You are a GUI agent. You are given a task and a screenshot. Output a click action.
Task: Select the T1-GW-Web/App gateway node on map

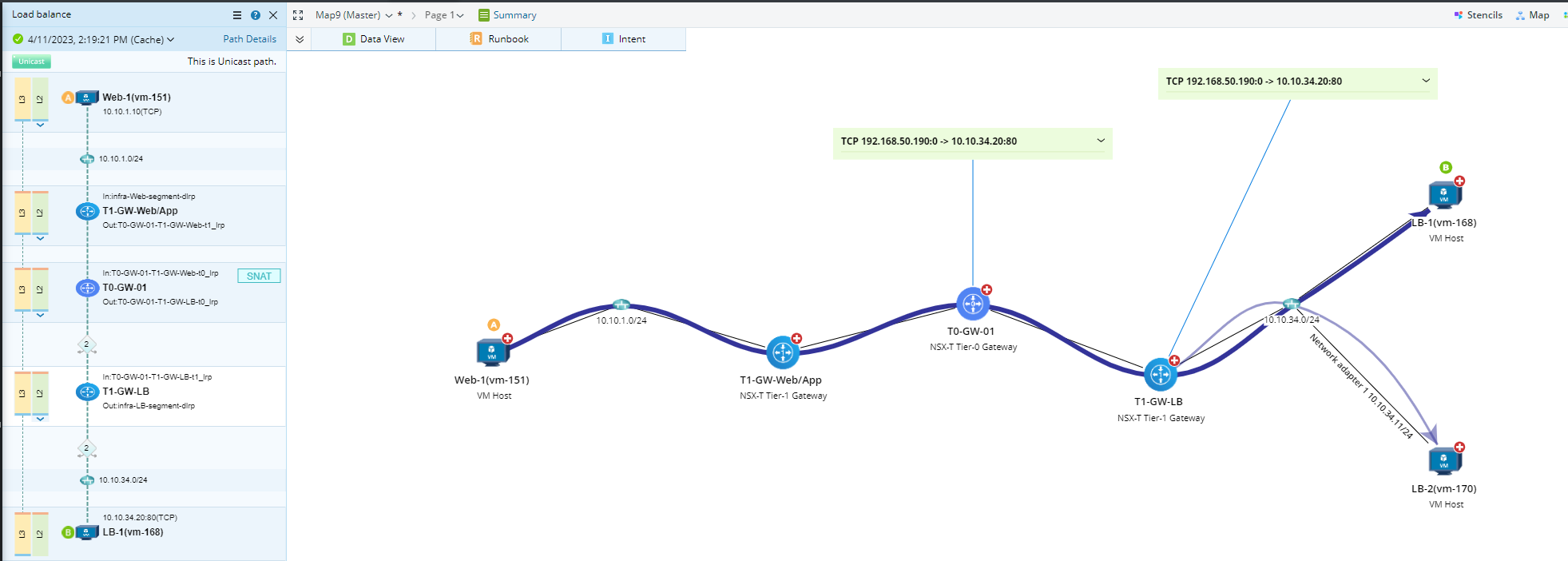point(783,352)
